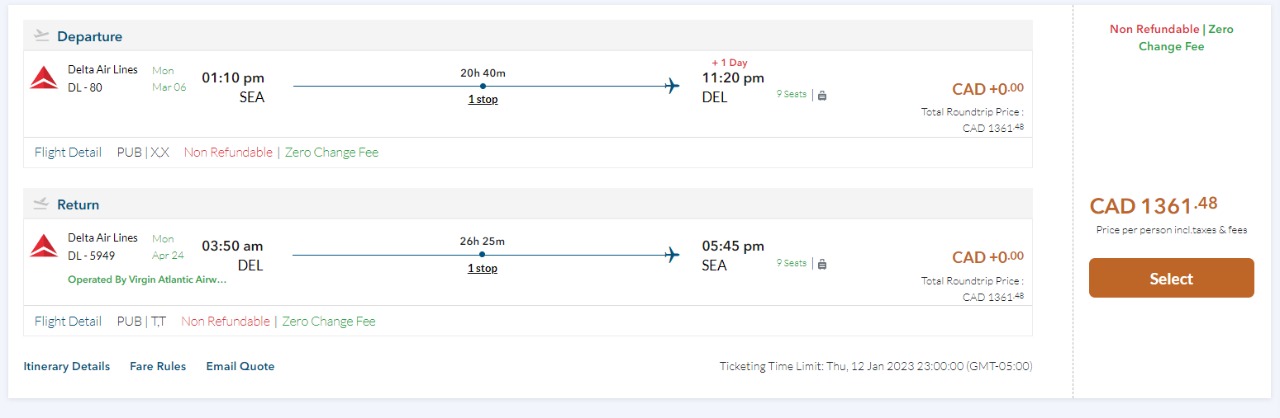Click the stop dot on the return route line
This screenshot has width=1280, height=418.
(483, 255)
